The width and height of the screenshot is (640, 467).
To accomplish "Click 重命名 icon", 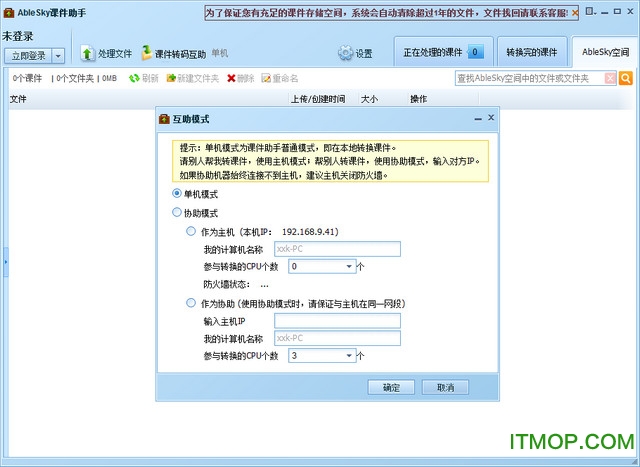I will coord(266,78).
